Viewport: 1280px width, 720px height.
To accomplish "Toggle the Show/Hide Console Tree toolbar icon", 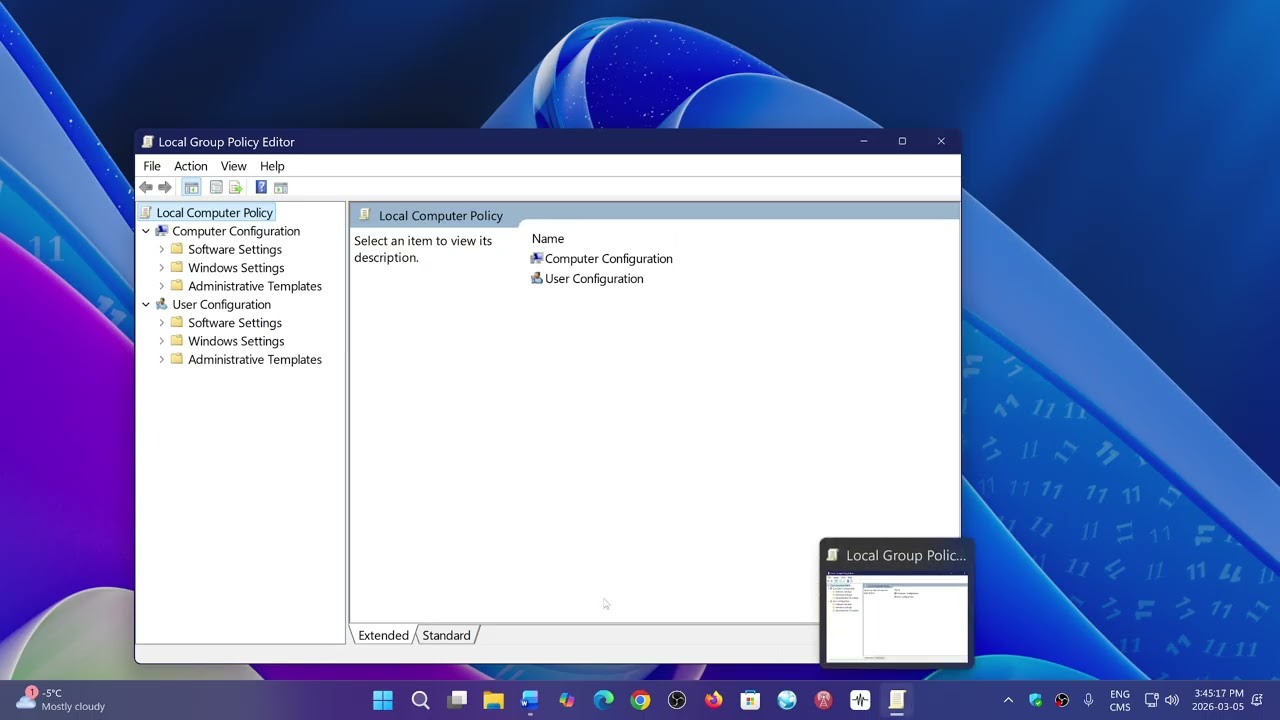I will coord(191,187).
